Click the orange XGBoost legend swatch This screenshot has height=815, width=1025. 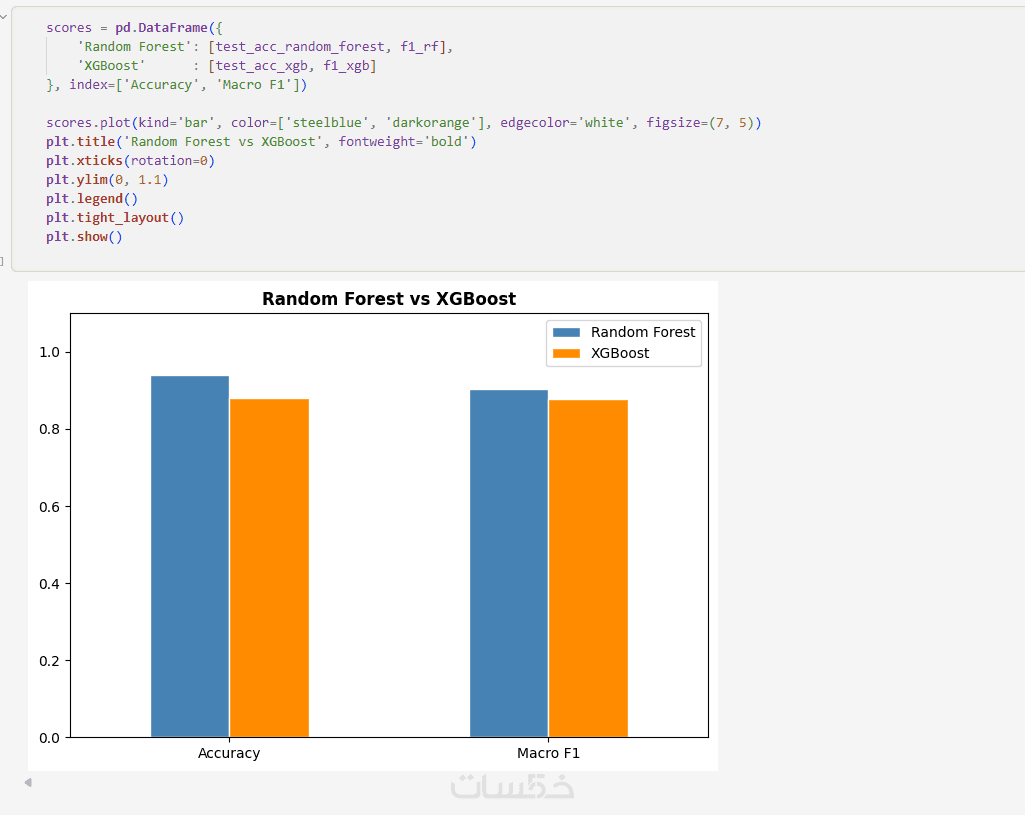coord(566,353)
